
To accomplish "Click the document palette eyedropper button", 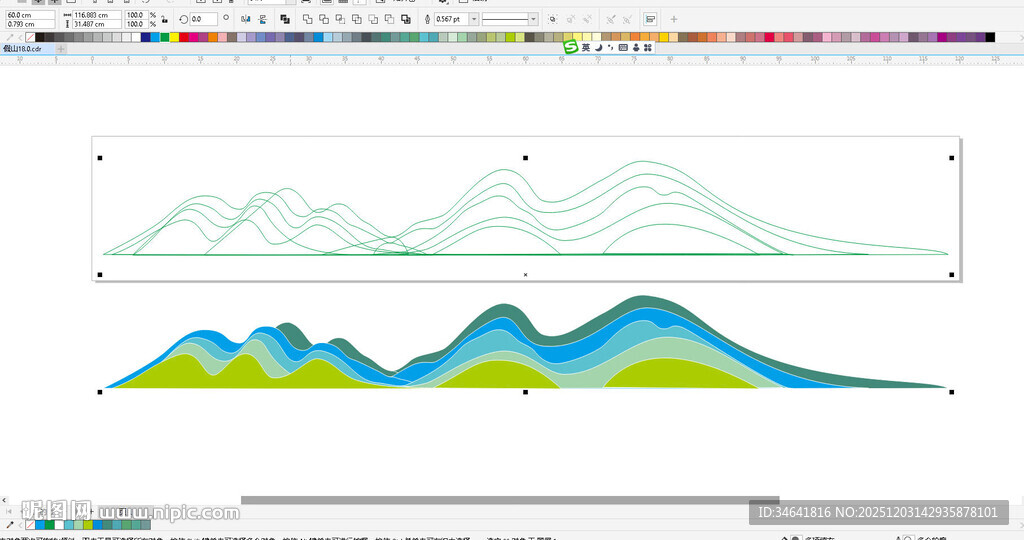I will click(10, 524).
